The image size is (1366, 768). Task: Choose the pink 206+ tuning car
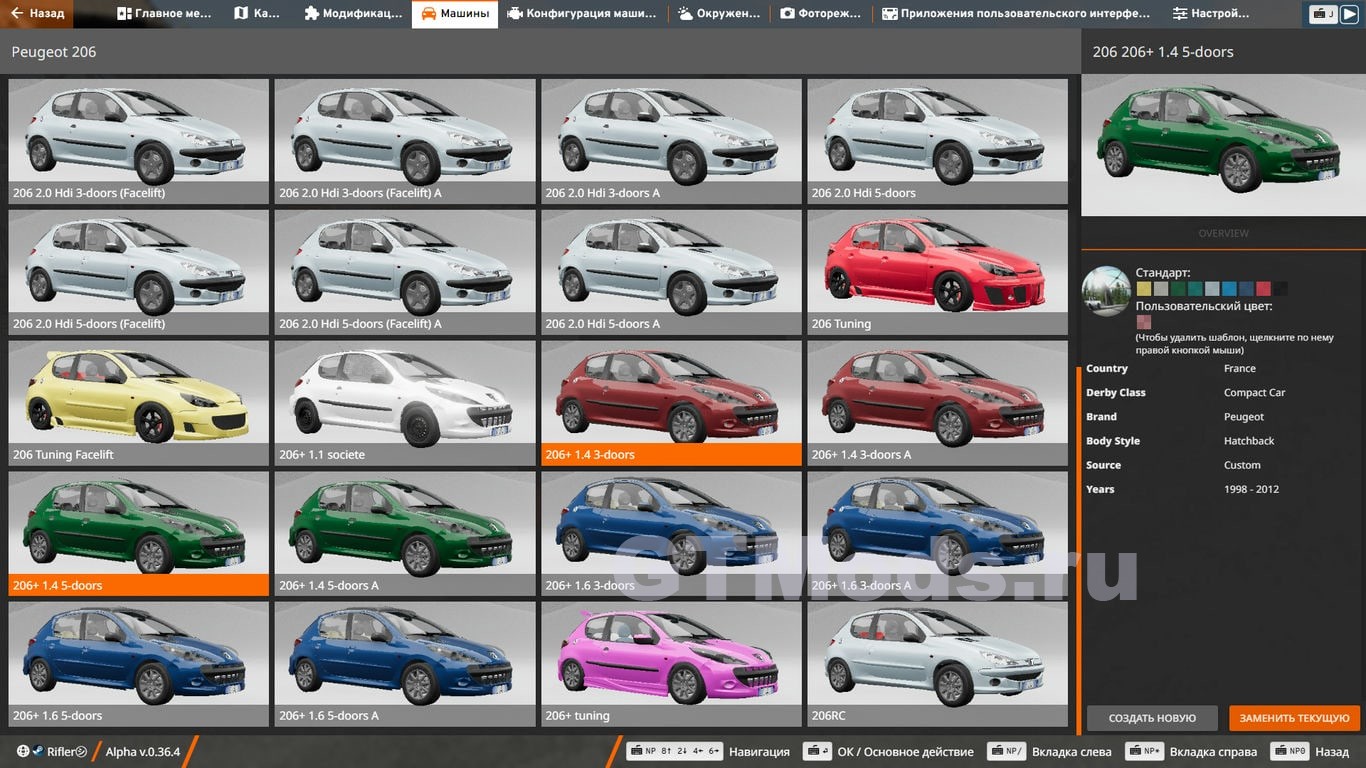coord(671,664)
